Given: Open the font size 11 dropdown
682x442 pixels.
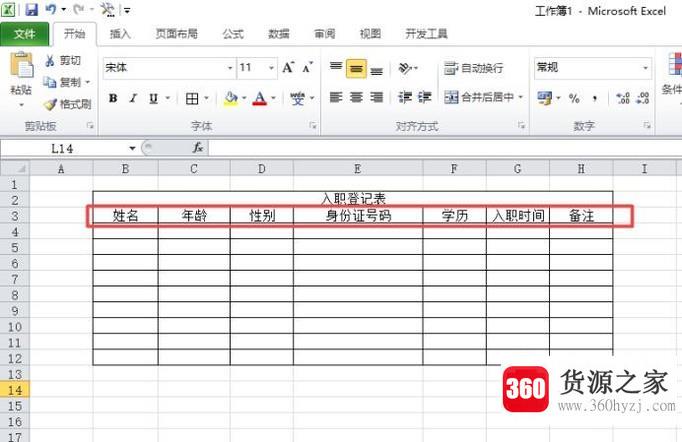Looking at the screenshot, I should pyautogui.click(x=271, y=68).
